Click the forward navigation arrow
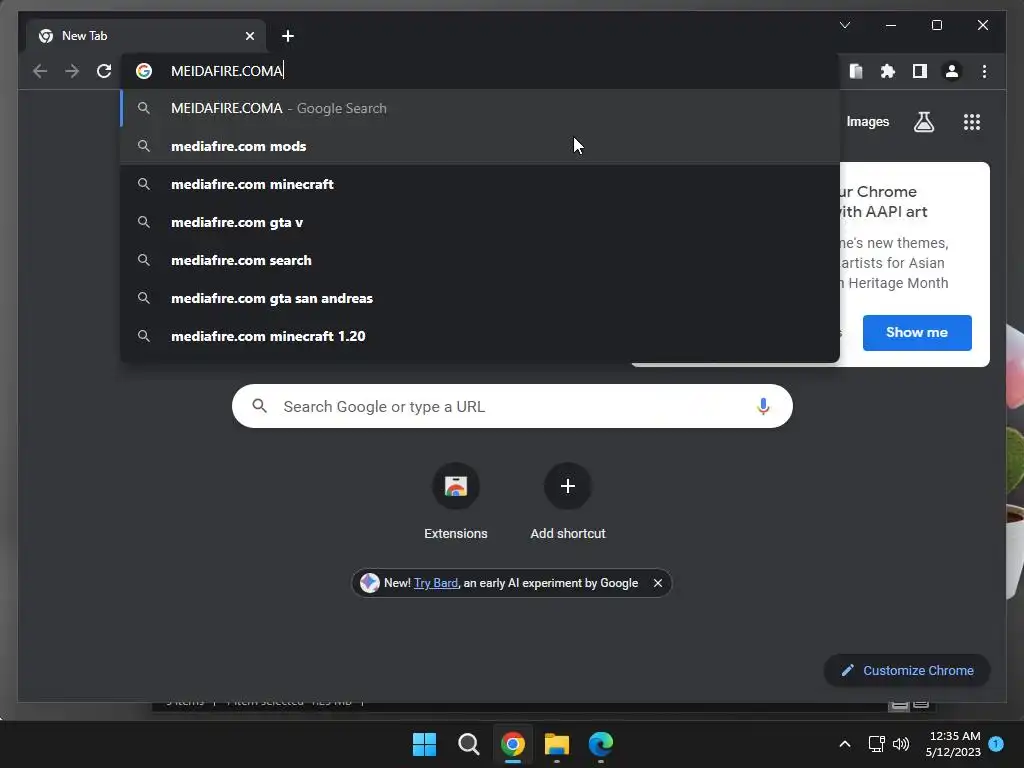Viewport: 1024px width, 768px height. 72,71
